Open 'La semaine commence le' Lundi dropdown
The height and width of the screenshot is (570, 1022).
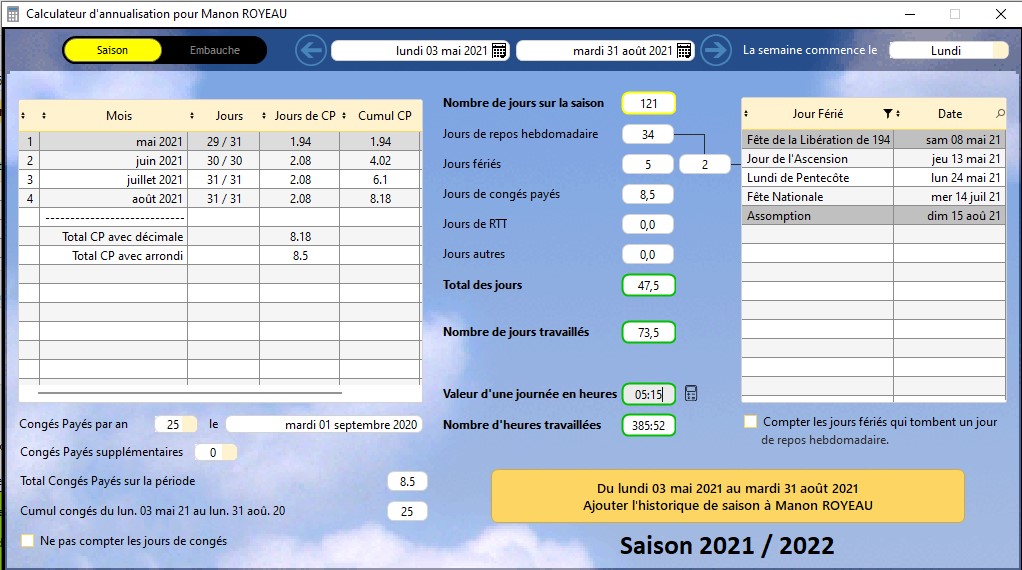click(x=948, y=50)
